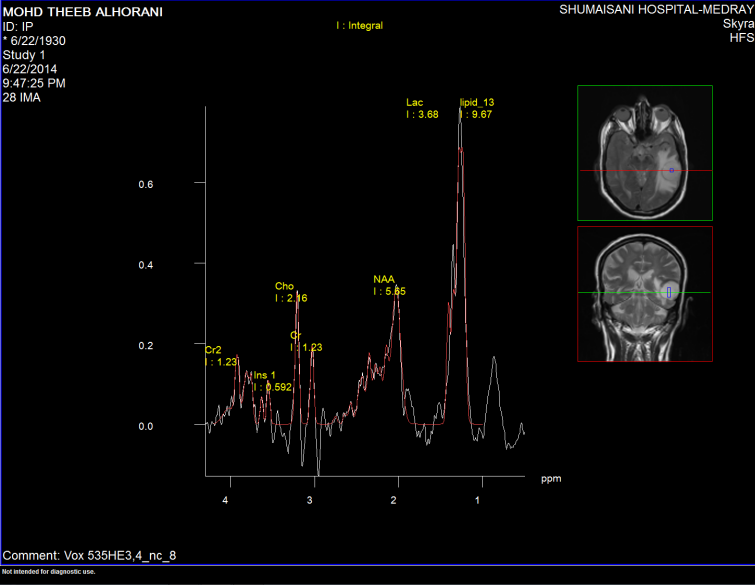Click the Cr2 peak label
The height and width of the screenshot is (585, 755).
click(213, 350)
